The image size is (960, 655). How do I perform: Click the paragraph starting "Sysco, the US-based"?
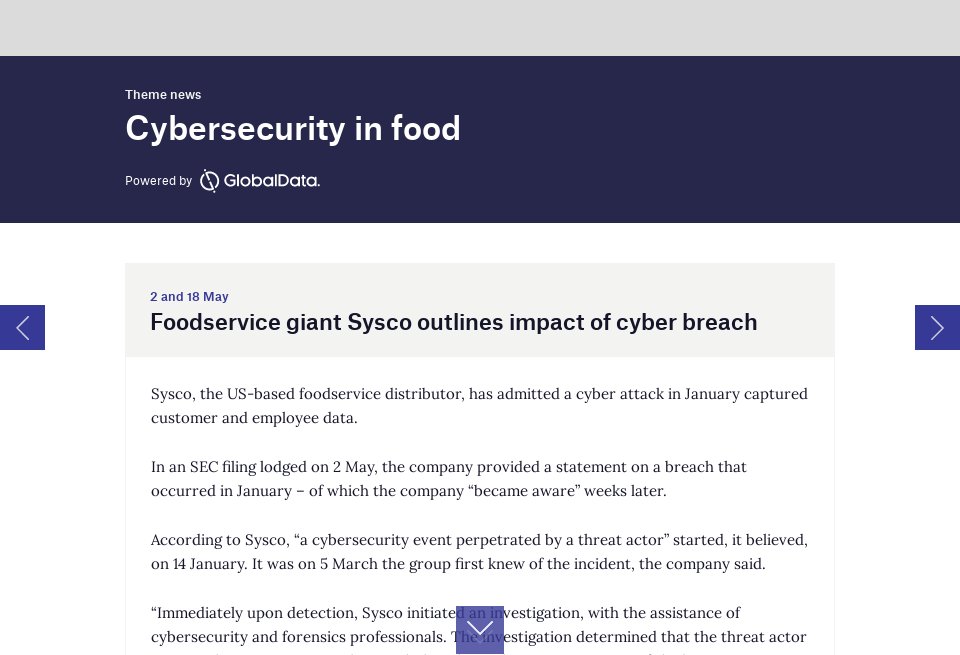click(x=479, y=405)
